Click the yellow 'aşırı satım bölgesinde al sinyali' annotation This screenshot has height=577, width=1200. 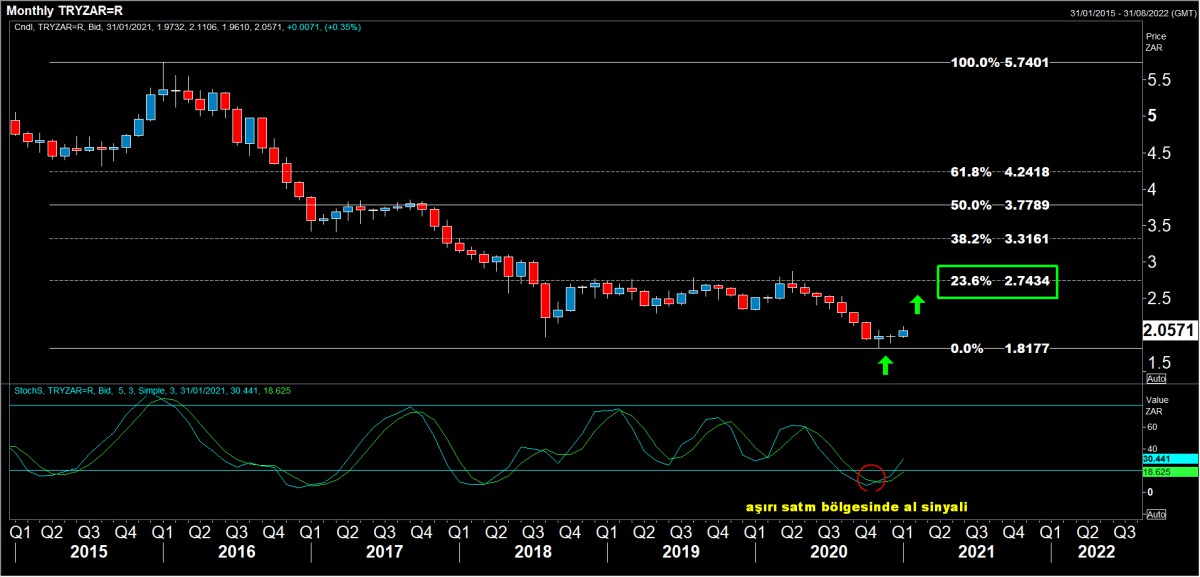857,507
